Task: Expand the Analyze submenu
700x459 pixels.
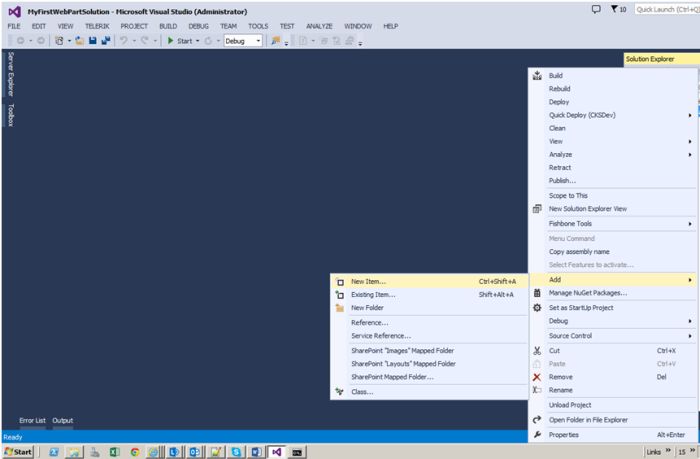Action: click(x=690, y=154)
